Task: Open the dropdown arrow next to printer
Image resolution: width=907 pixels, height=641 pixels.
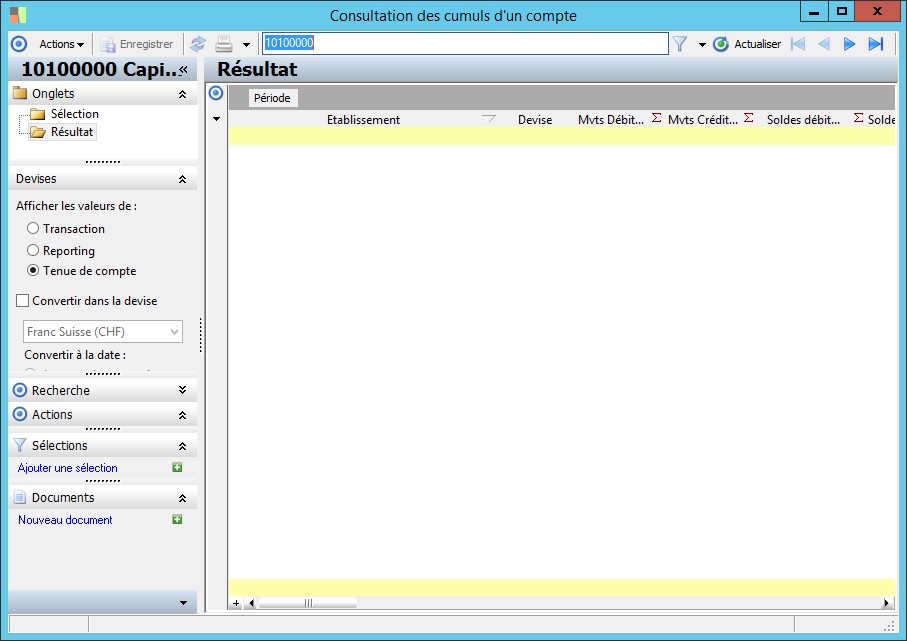Action: pyautogui.click(x=246, y=45)
